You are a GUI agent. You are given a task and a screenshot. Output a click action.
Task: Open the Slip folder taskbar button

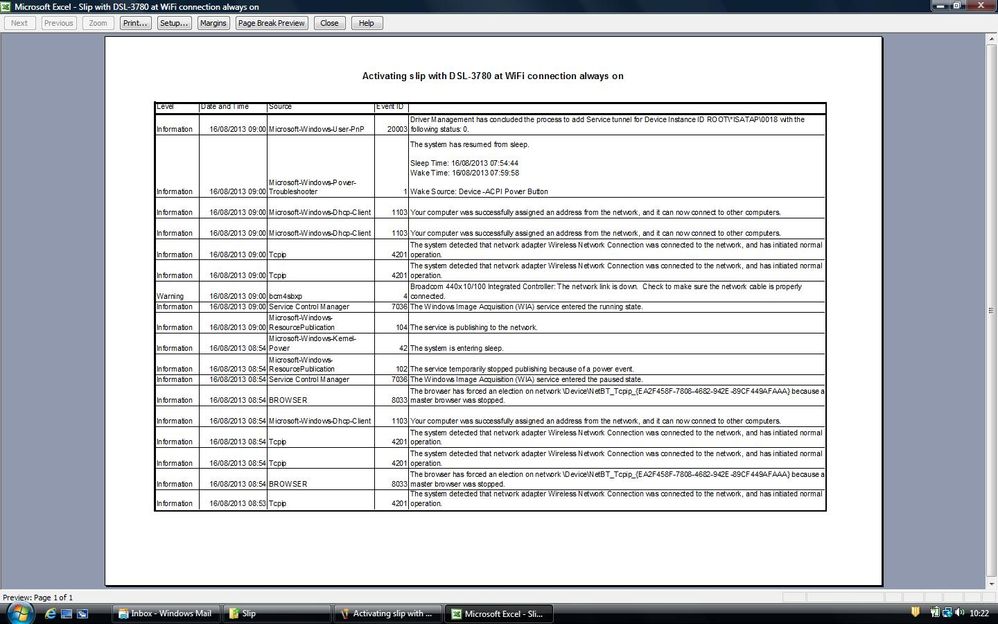click(277, 614)
